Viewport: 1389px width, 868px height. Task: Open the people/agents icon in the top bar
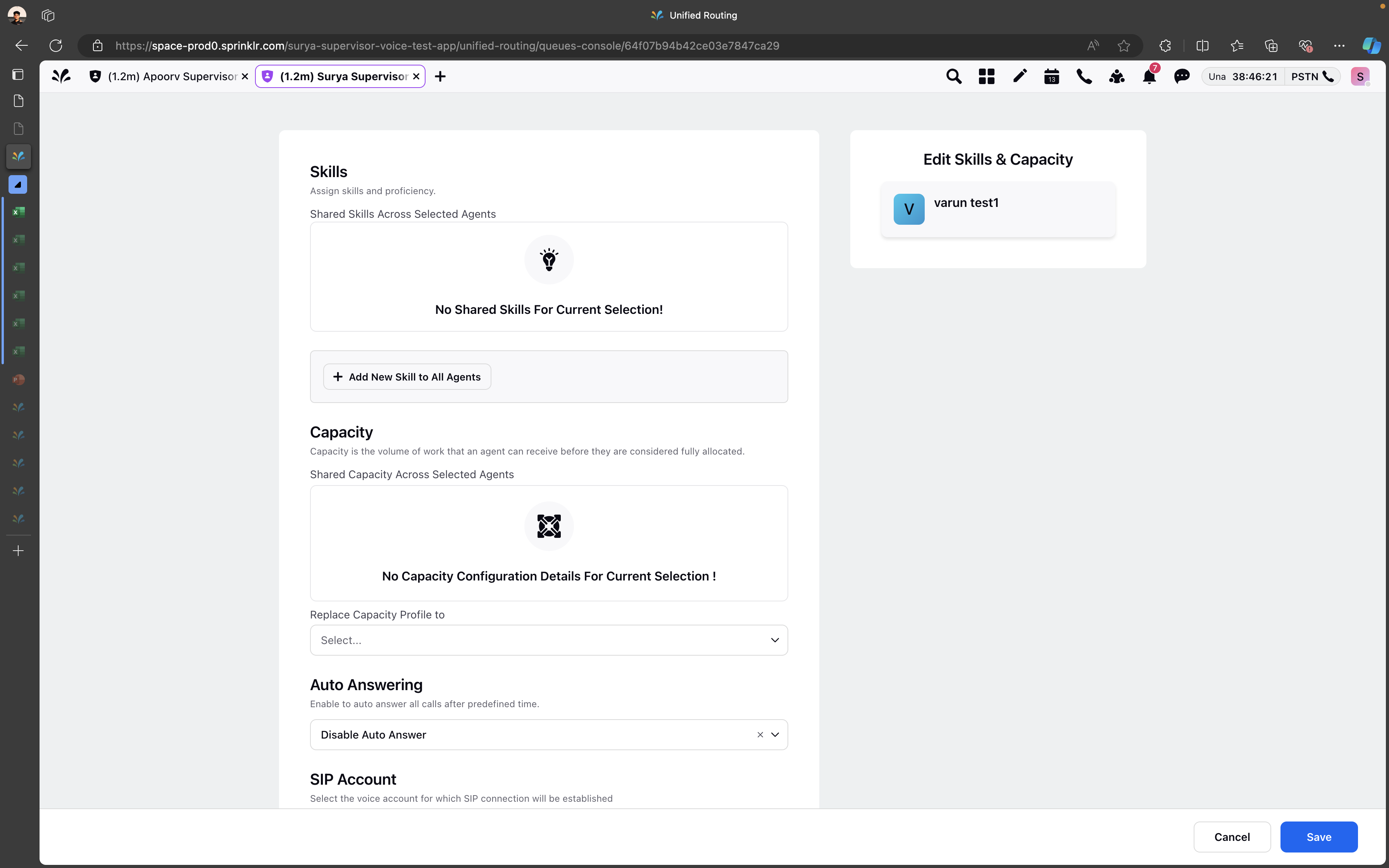(x=1117, y=76)
